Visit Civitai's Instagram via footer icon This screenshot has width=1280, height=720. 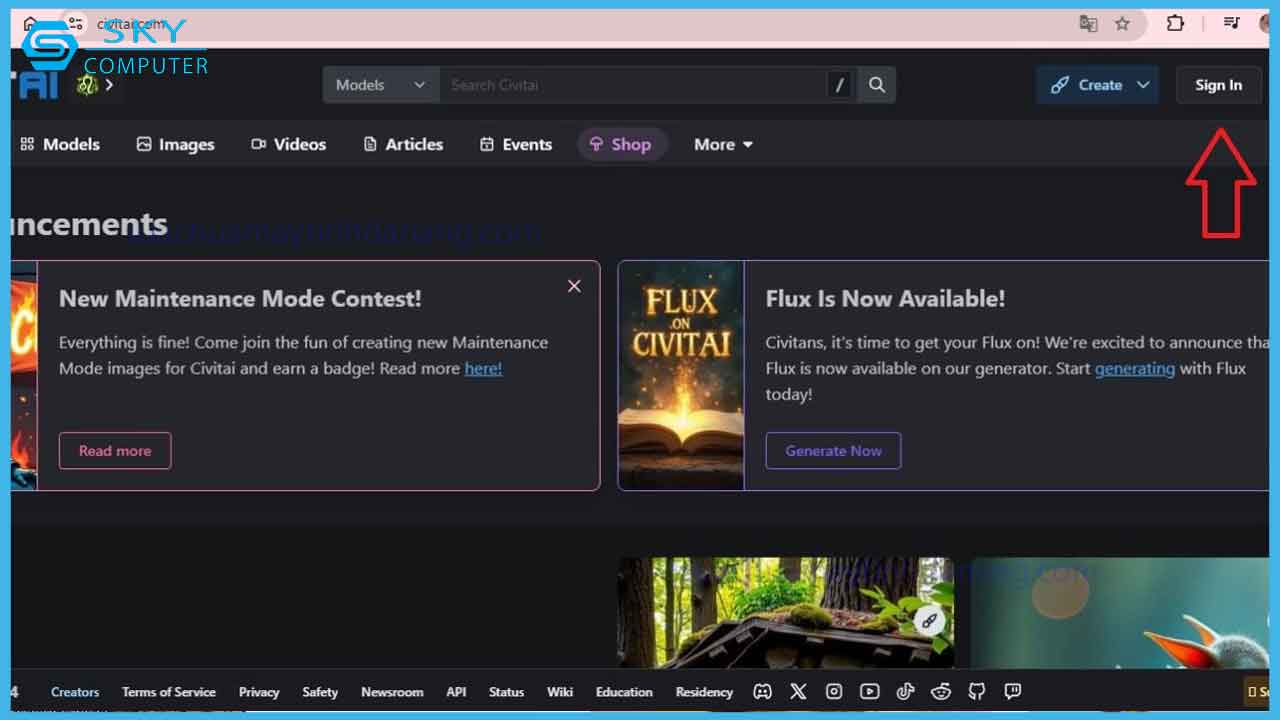[x=834, y=692]
